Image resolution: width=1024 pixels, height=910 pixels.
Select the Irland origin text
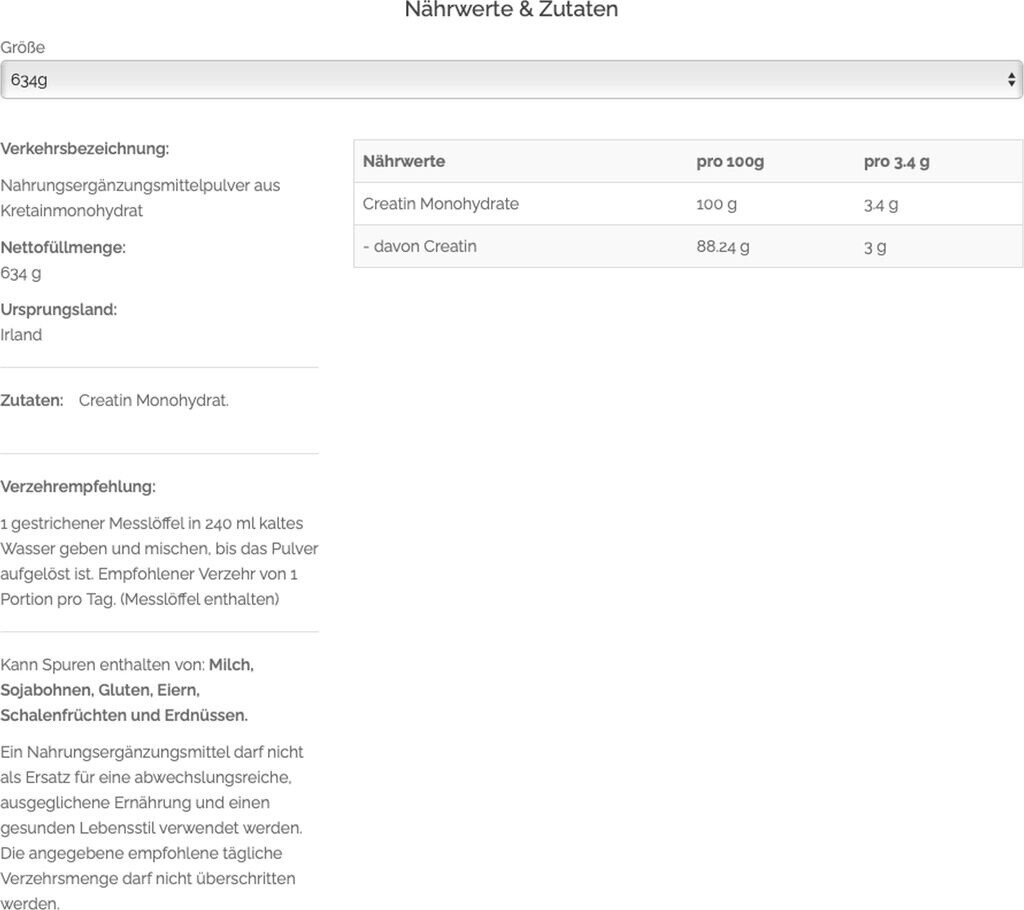pyautogui.click(x=21, y=335)
